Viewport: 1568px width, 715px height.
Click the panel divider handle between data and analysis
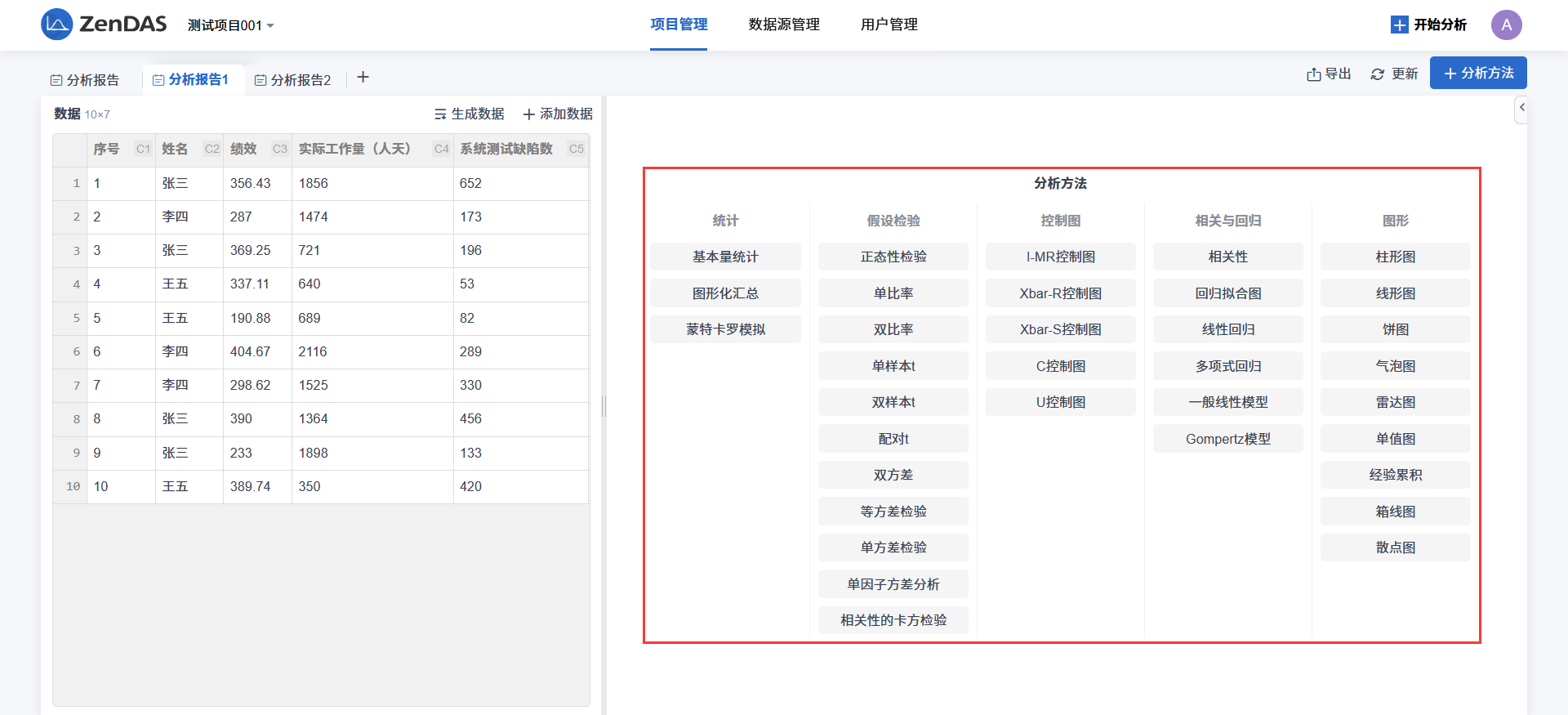coord(604,406)
